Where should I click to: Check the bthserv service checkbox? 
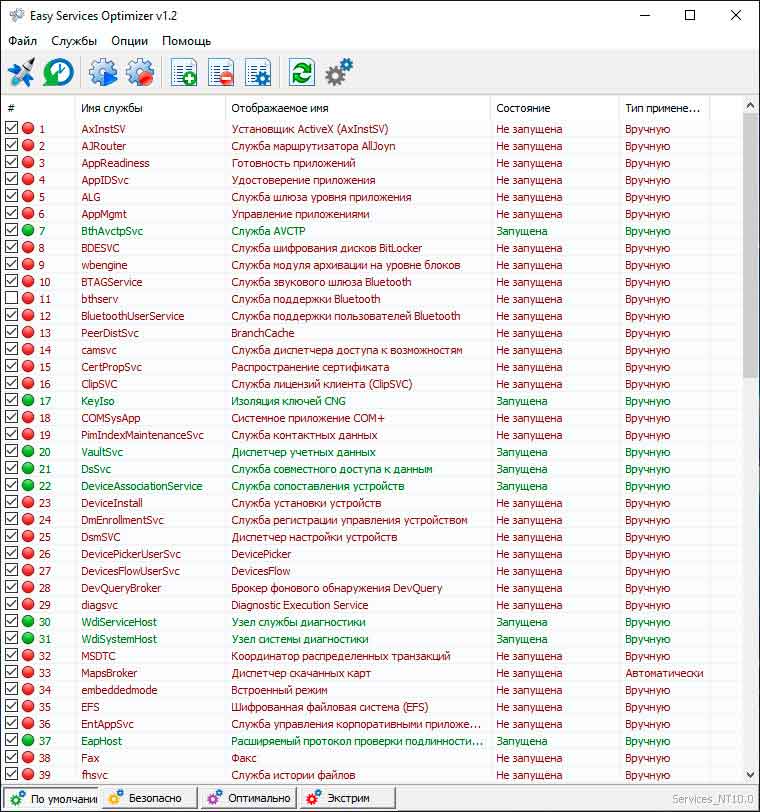point(11,298)
